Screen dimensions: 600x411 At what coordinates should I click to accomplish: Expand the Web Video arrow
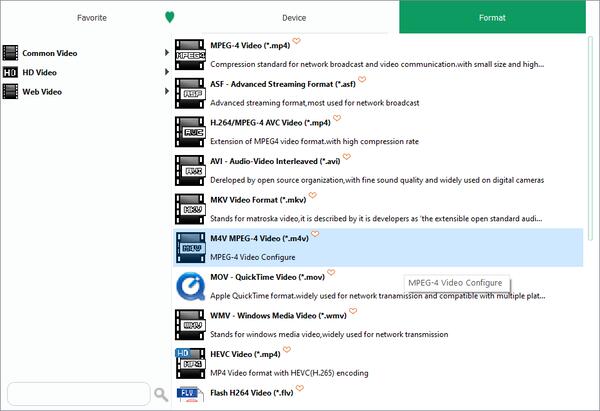tap(166, 91)
